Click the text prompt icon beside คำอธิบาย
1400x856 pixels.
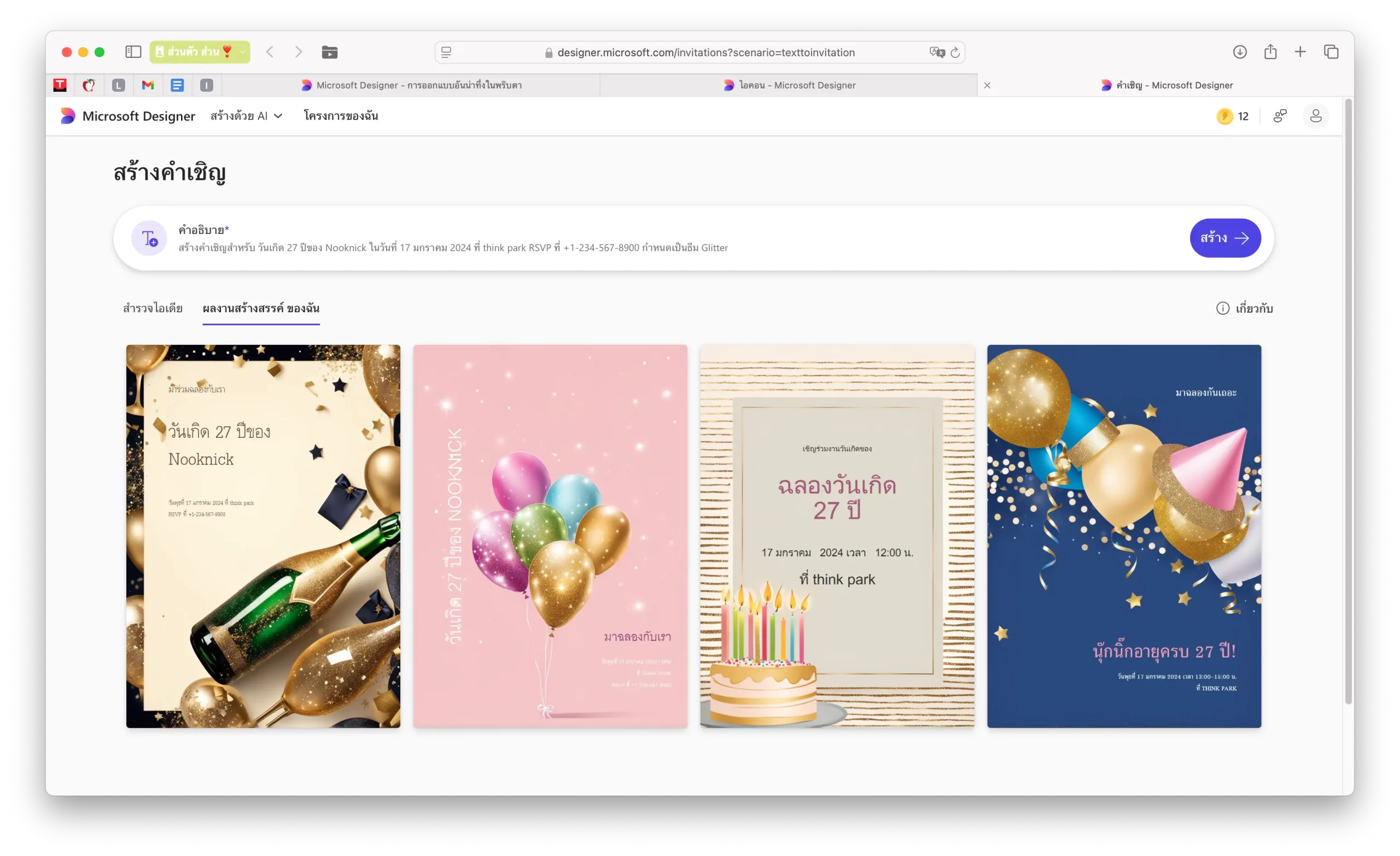click(x=149, y=238)
